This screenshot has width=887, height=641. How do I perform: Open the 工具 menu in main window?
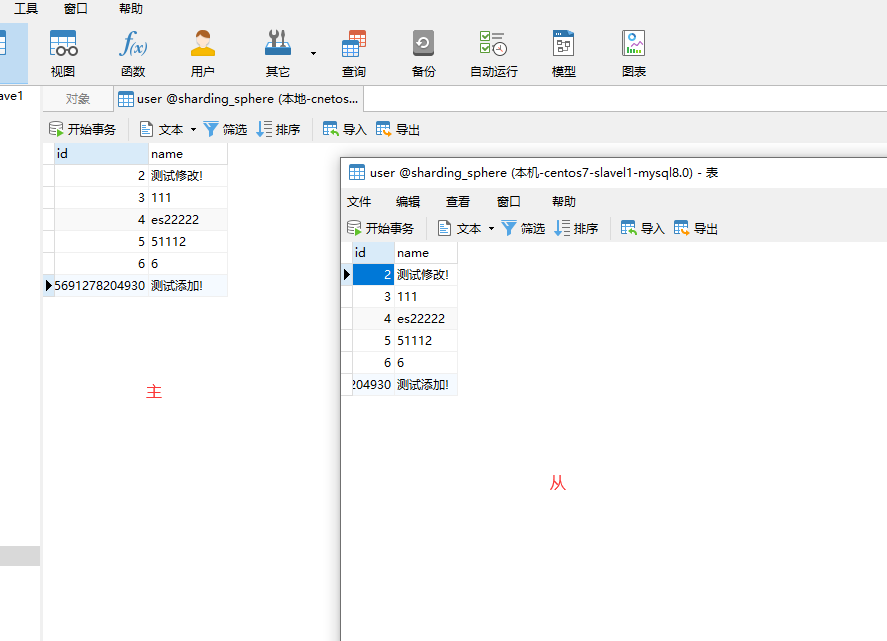click(26, 8)
